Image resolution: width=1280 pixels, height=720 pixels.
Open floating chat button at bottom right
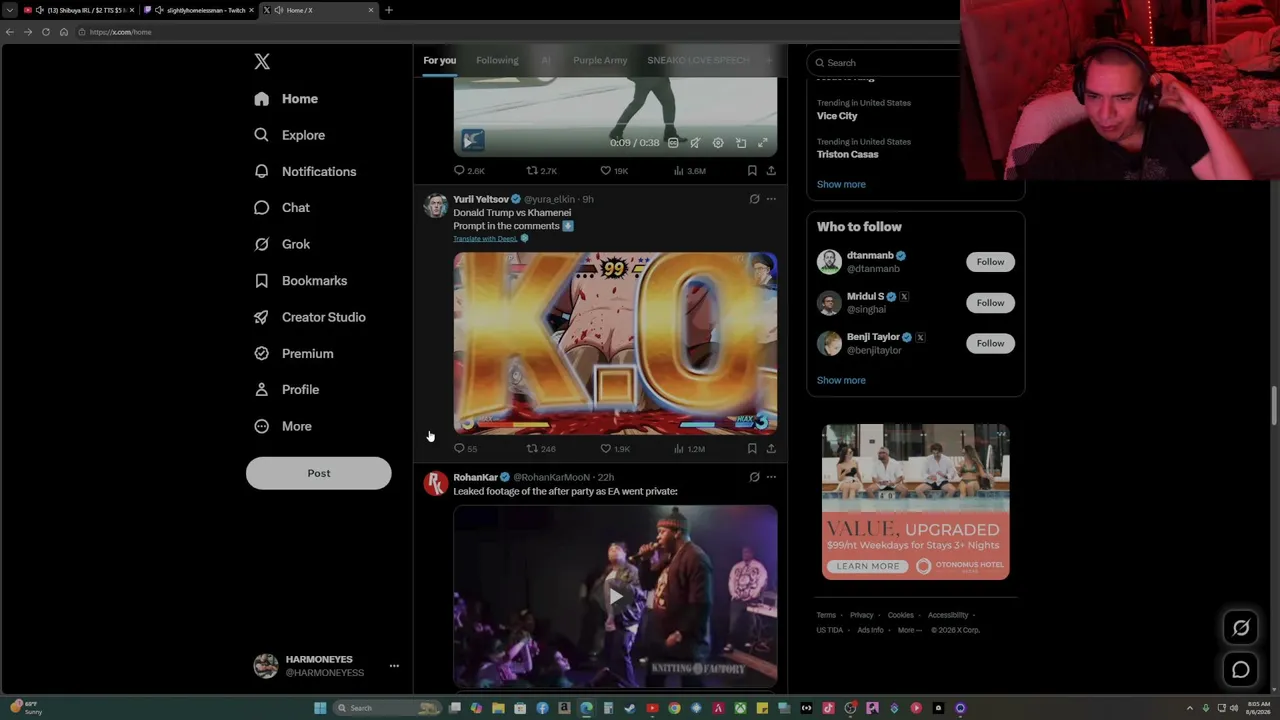[x=1241, y=670]
